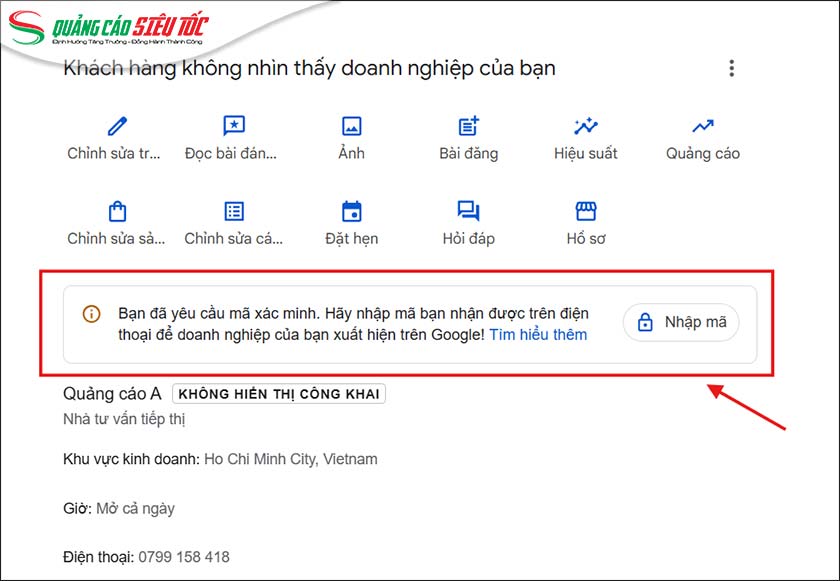Screen dimensions: 840x581
Task: Open Đọc bài đánh giá reviews icon
Action: coord(234,126)
